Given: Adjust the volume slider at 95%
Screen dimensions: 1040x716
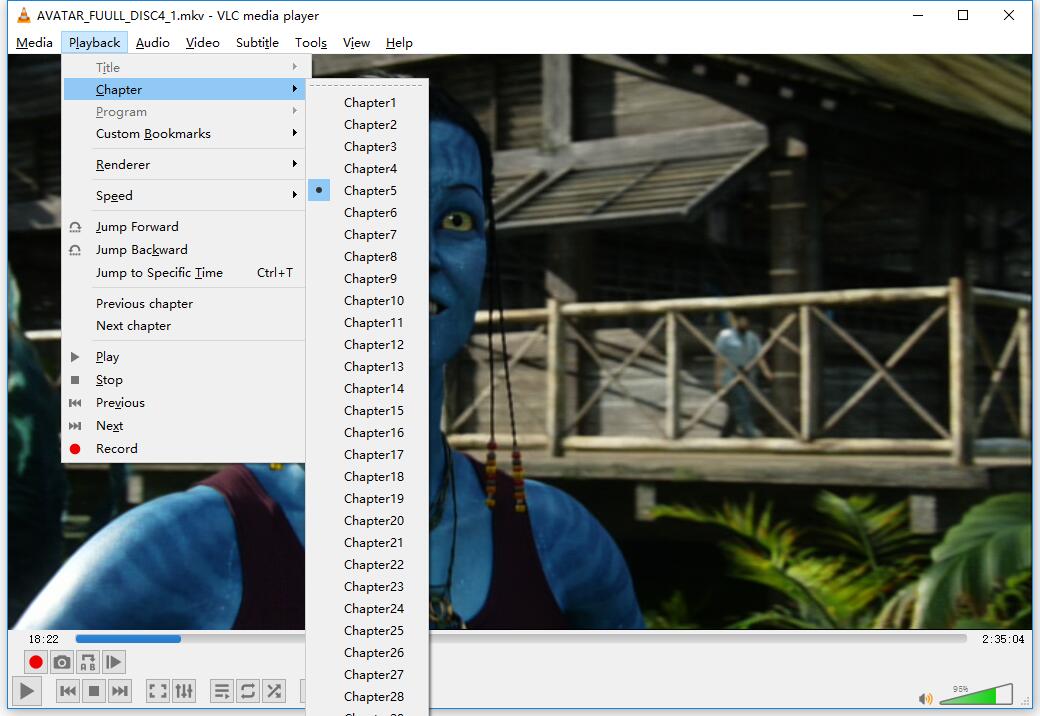Looking at the screenshot, I should 976,694.
